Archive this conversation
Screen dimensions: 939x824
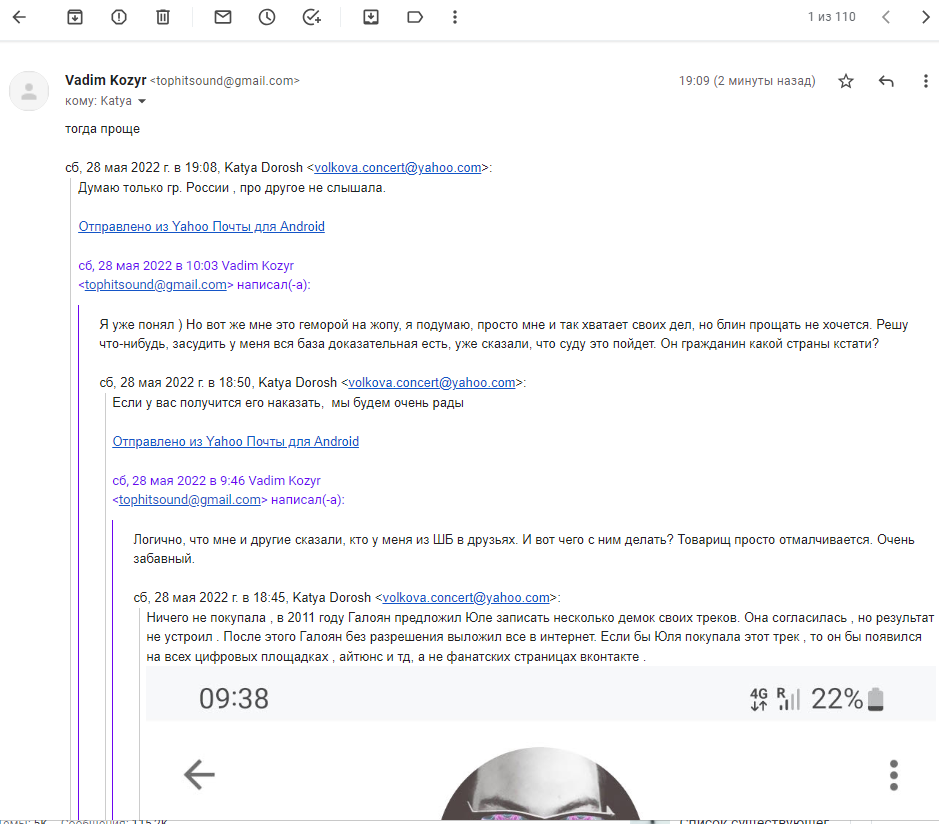pos(75,17)
